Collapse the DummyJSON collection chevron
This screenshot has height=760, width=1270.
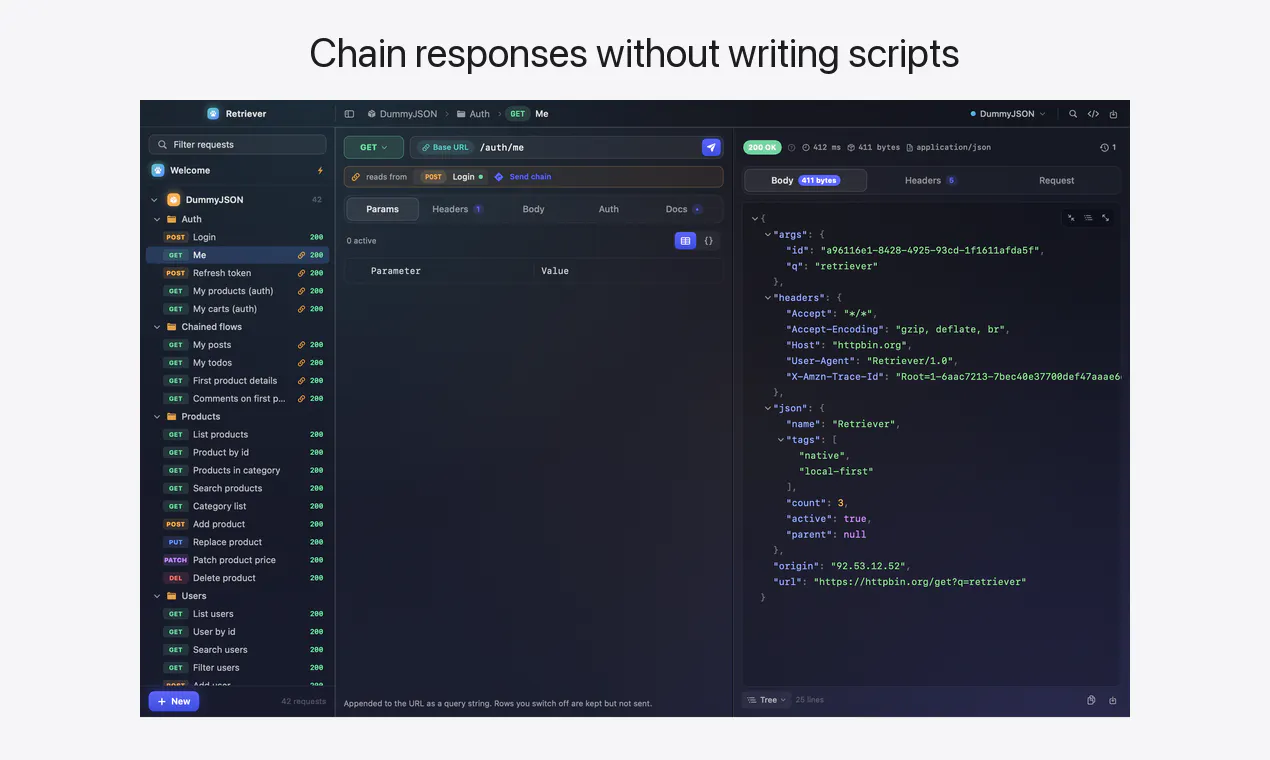[155, 200]
